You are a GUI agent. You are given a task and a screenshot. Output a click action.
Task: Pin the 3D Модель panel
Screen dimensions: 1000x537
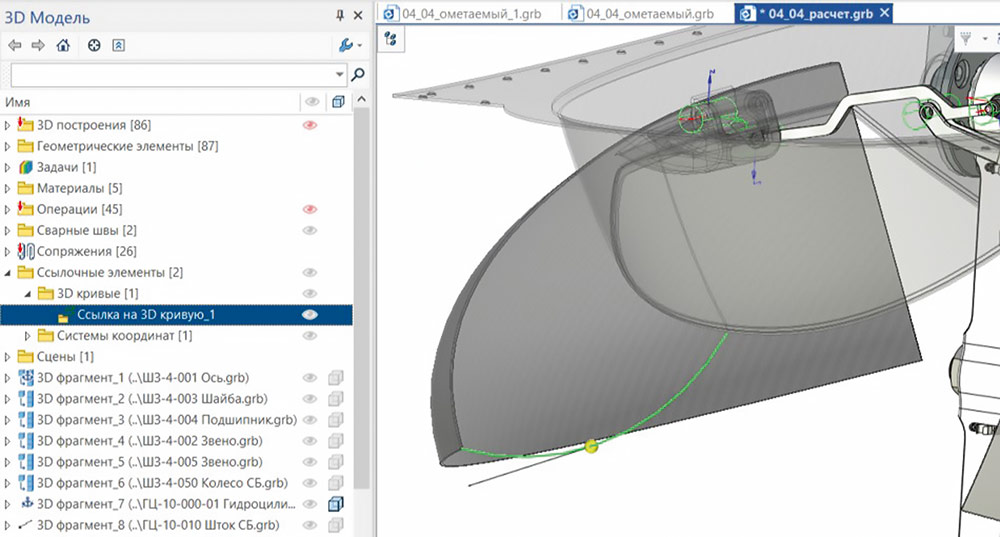tap(340, 16)
